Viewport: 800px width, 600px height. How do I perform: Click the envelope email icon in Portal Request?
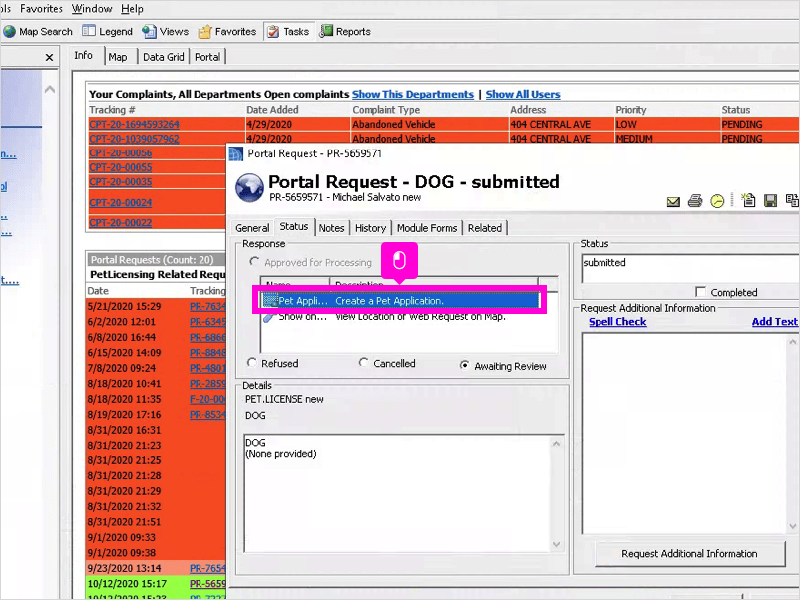673,202
